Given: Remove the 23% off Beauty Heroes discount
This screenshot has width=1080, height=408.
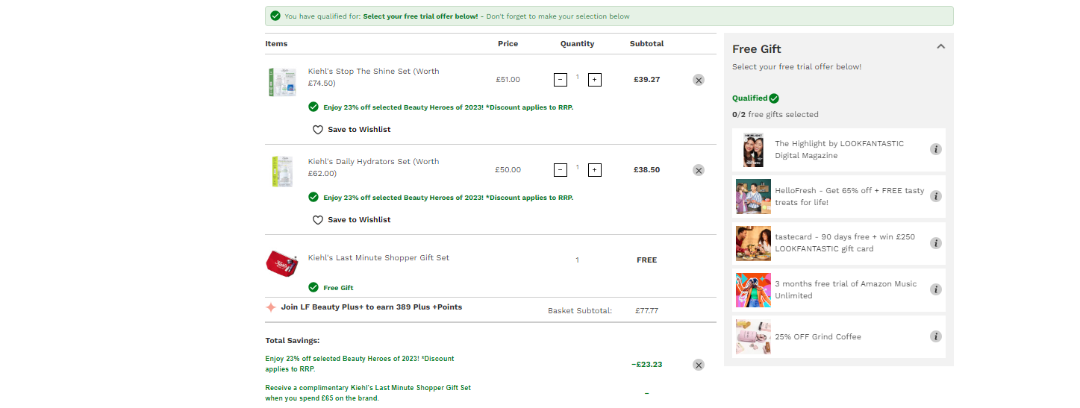Looking at the screenshot, I should click(698, 365).
